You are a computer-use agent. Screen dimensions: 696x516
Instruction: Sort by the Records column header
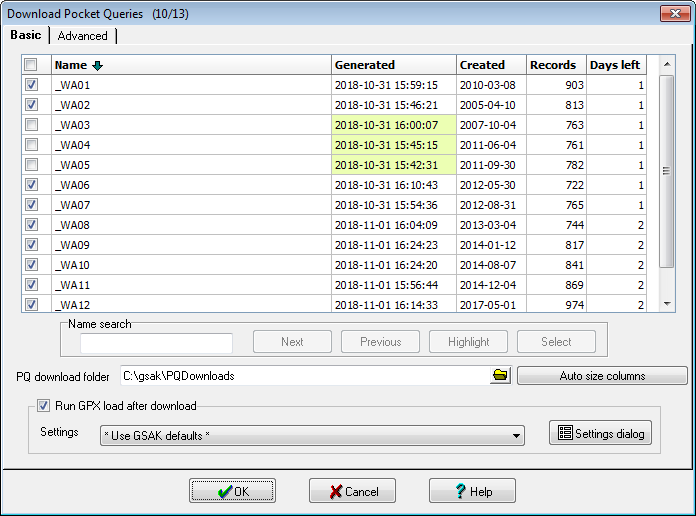click(x=557, y=65)
